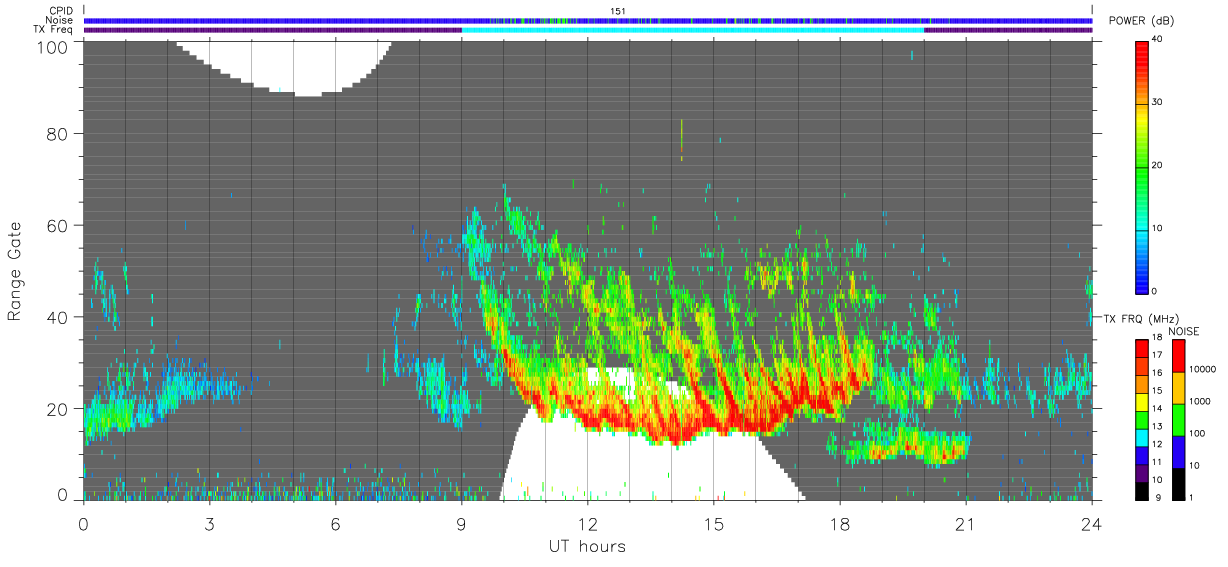Click the "TX Freq" row label at top left

pos(54,30)
